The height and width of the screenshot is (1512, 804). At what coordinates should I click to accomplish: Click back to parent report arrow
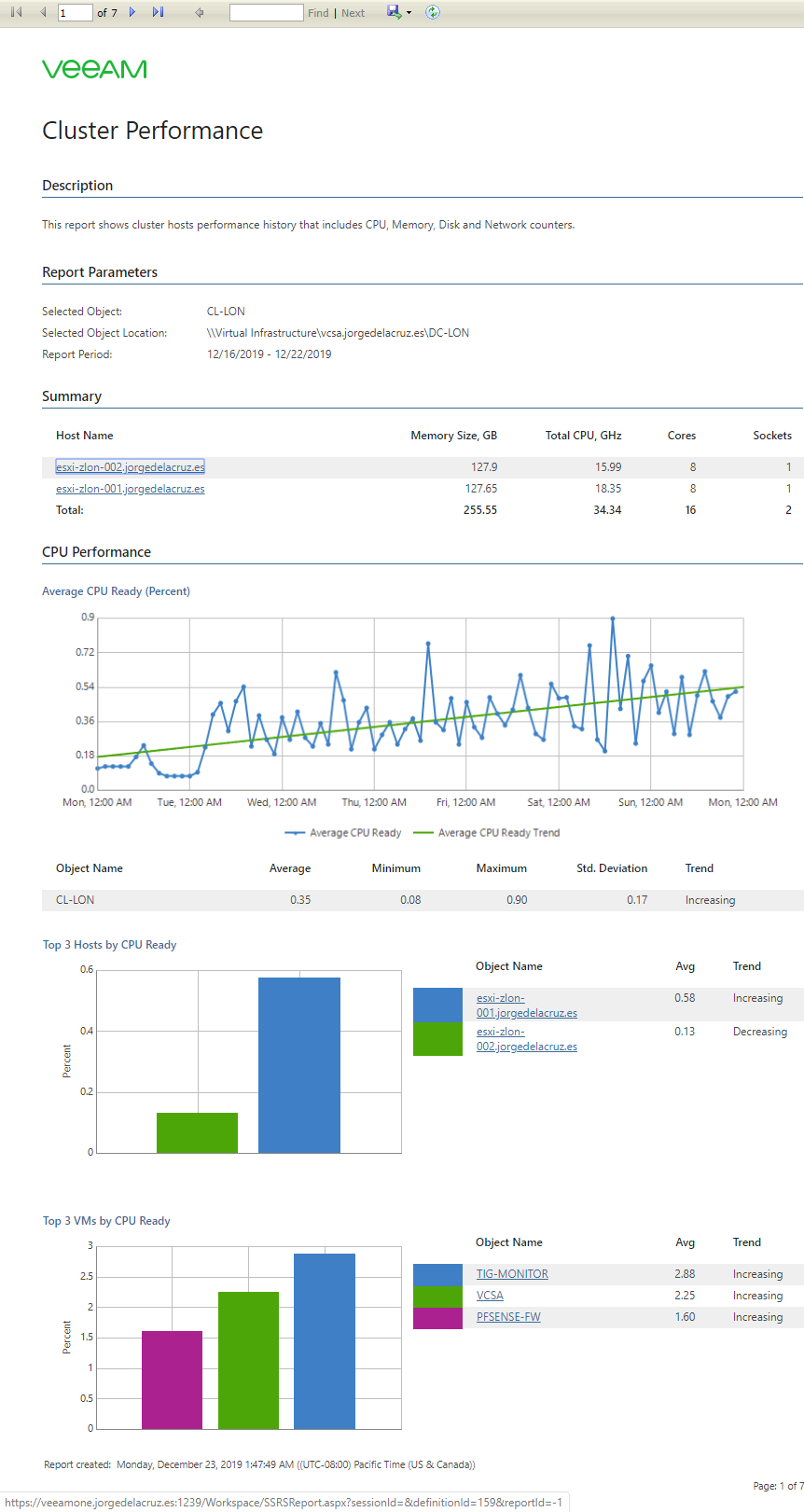tap(200, 12)
